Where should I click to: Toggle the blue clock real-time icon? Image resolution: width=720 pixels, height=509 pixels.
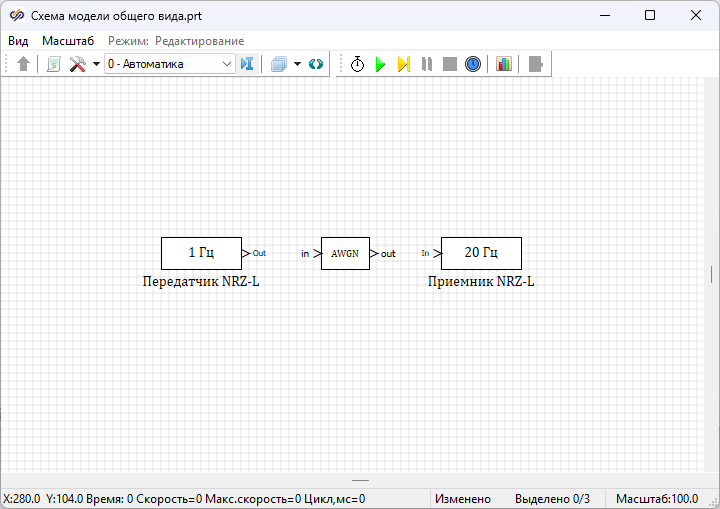473,64
